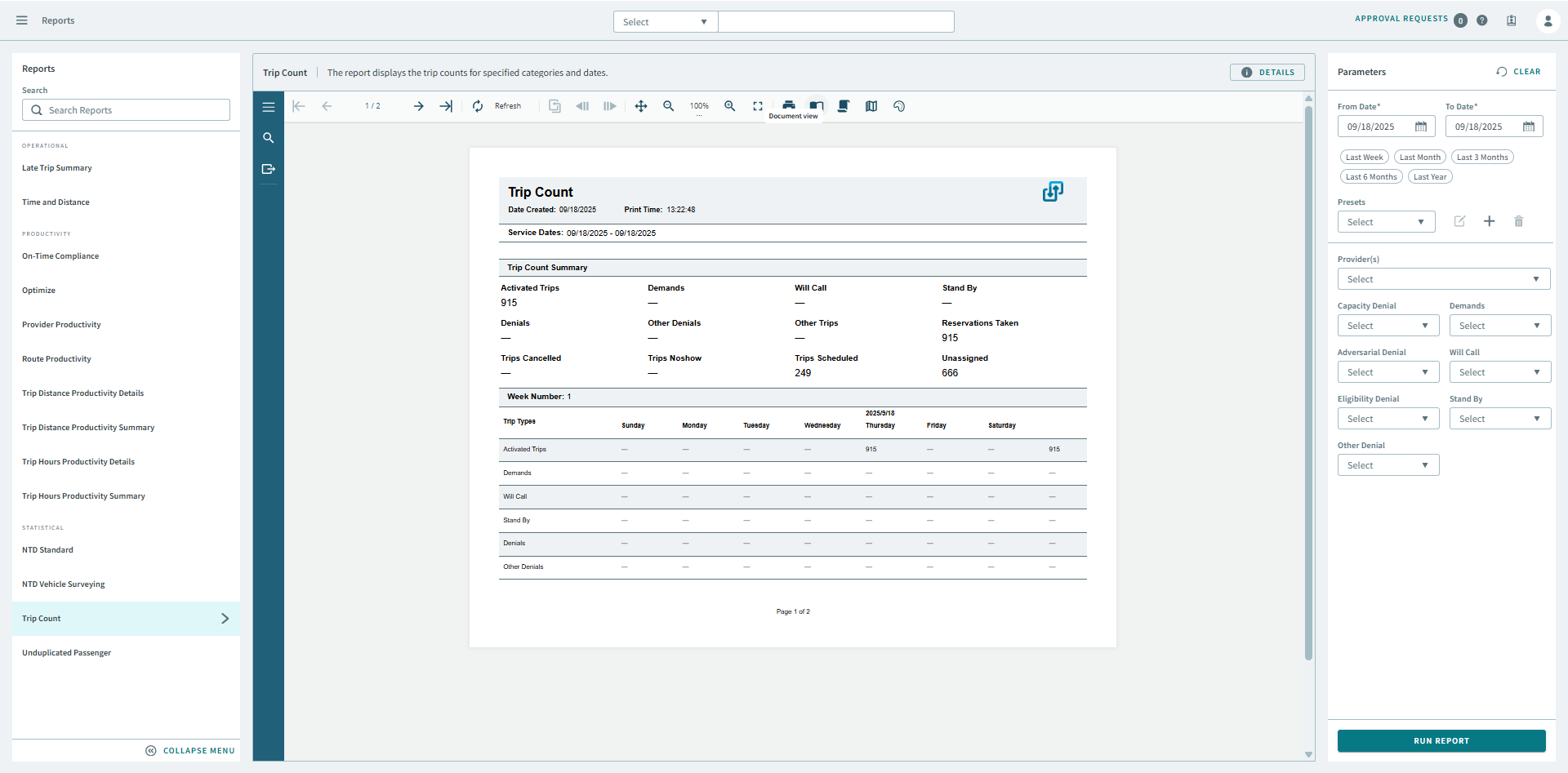The height and width of the screenshot is (773, 1568).
Task: Open the viewer search panel icon
Action: [269, 138]
